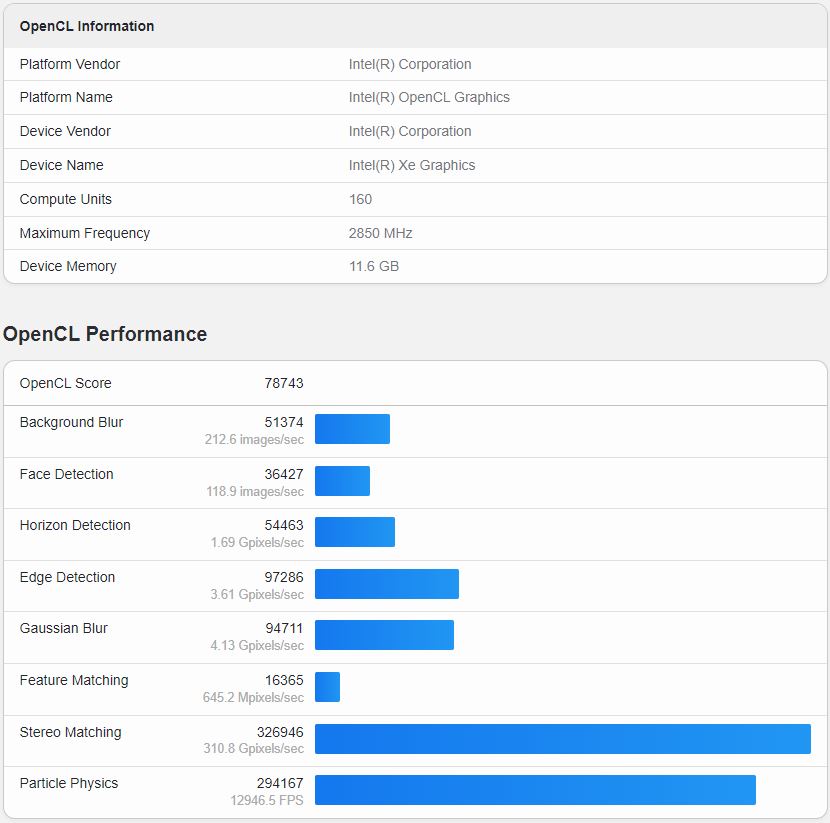Select the Background Blur benchmark label
Image resolution: width=830 pixels, height=823 pixels.
(x=70, y=422)
